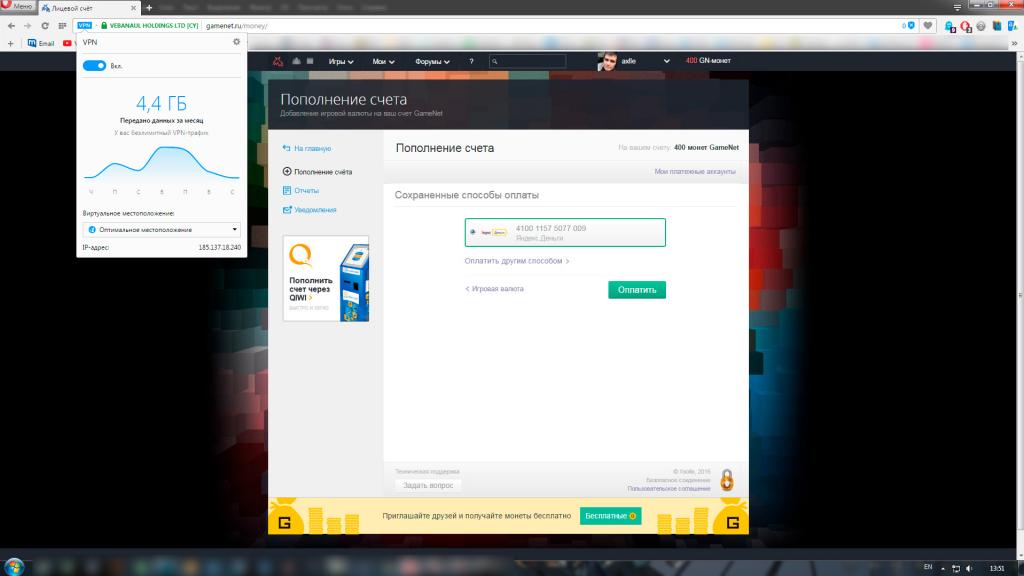The width and height of the screenshot is (1024, 576).
Task: Open the "Оптимальное местоположение" dropdown
Action: click(161, 229)
